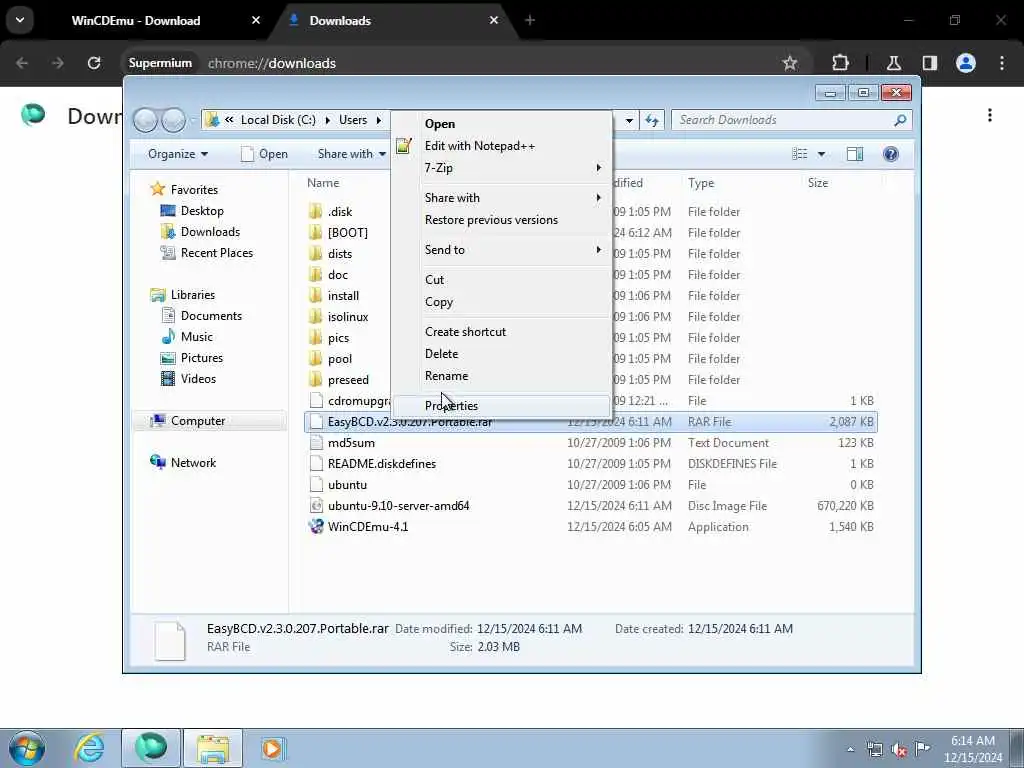Image resolution: width=1024 pixels, height=768 pixels.
Task: Select the md5sum text file
Action: coord(342,442)
